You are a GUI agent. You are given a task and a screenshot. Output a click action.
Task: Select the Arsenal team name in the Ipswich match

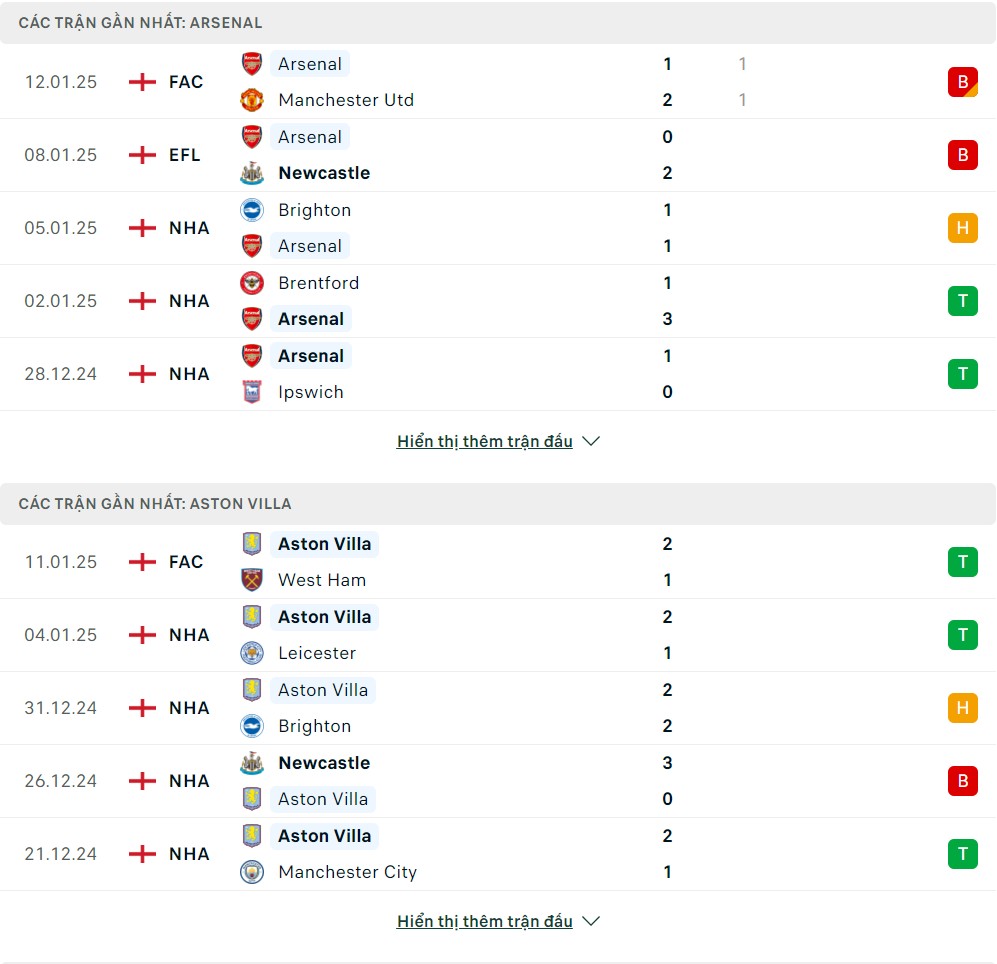311,356
